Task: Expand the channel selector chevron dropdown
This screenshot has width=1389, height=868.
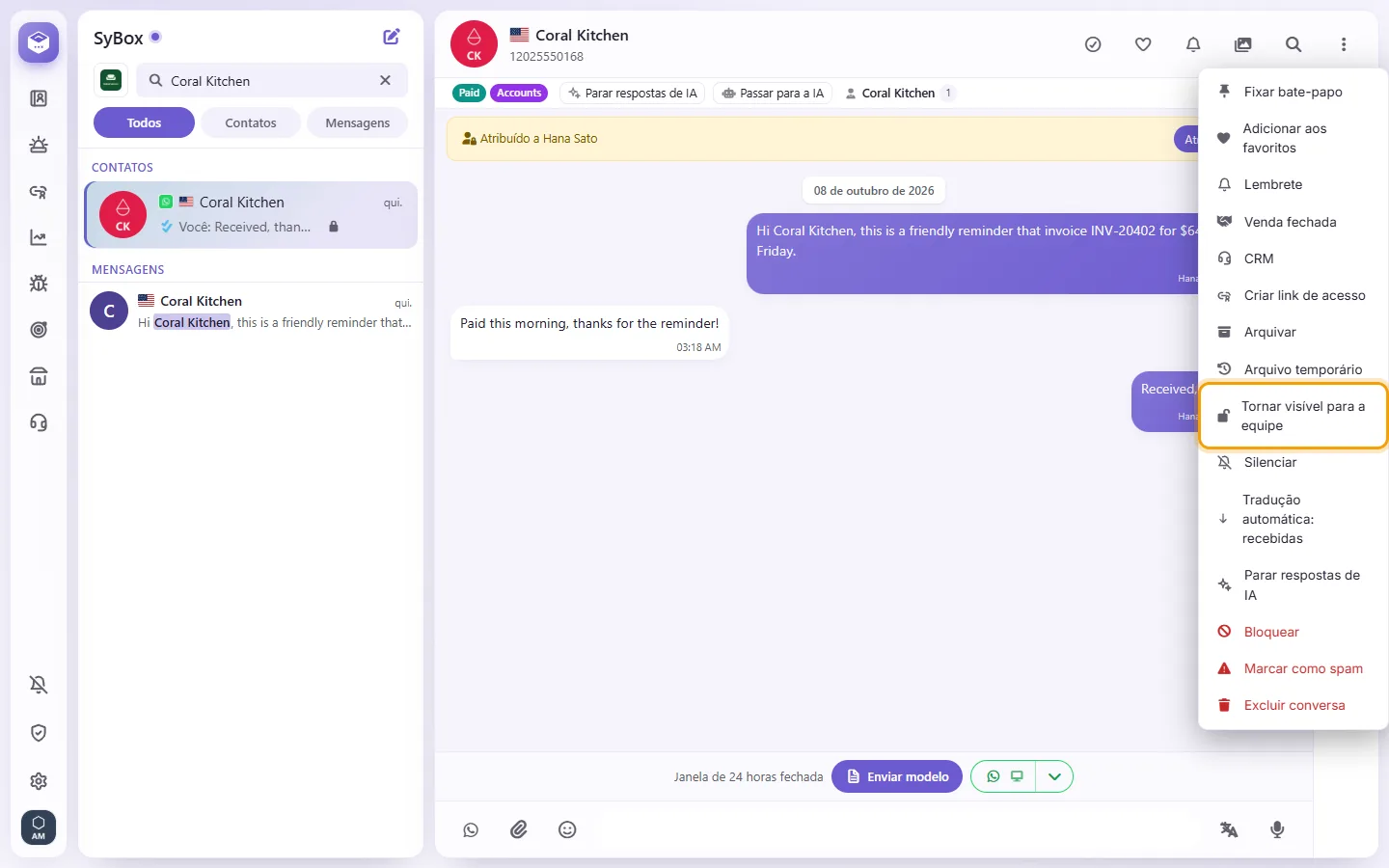Action: coord(1054,776)
